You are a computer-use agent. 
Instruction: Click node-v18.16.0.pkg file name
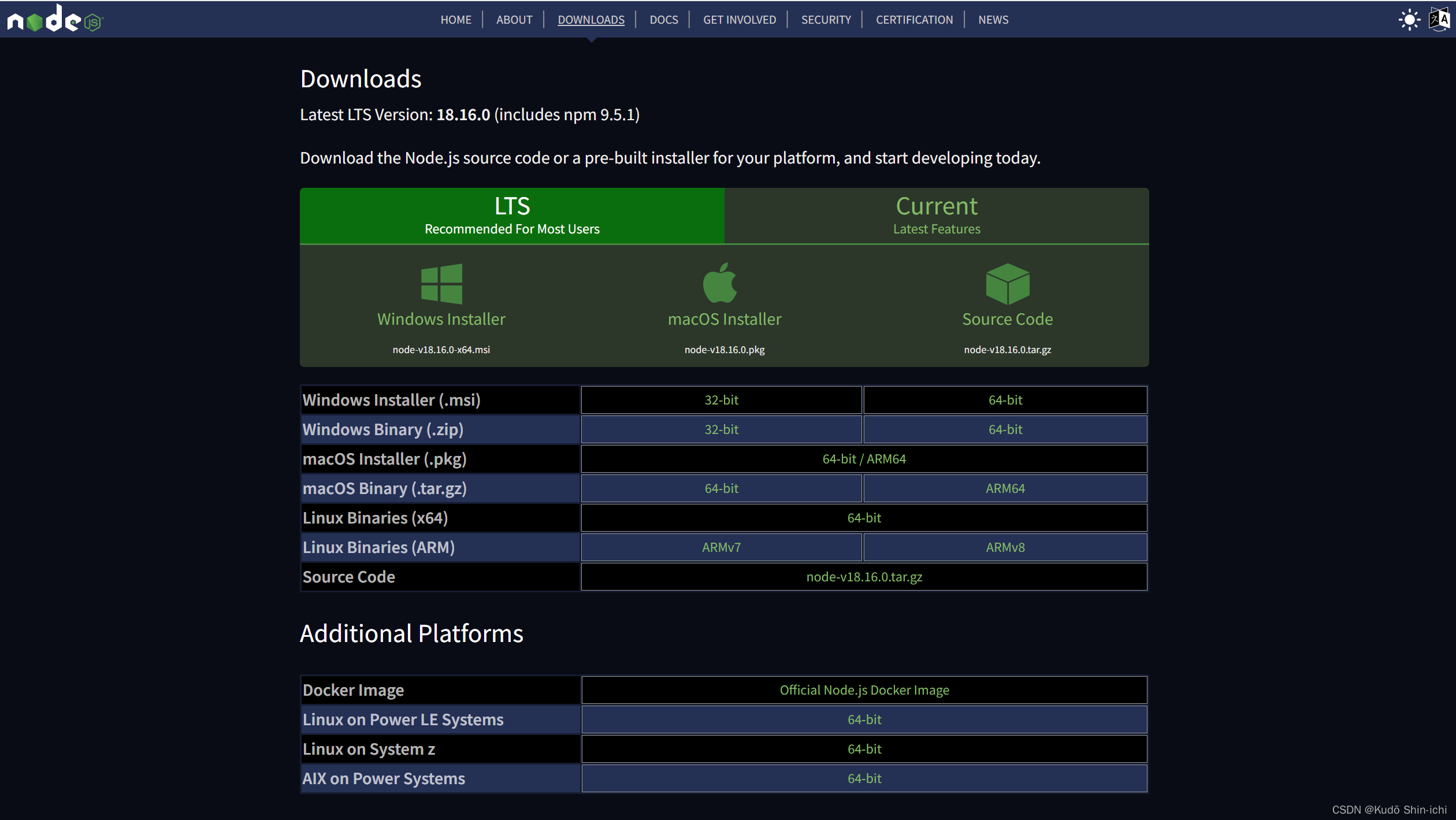[725, 350]
